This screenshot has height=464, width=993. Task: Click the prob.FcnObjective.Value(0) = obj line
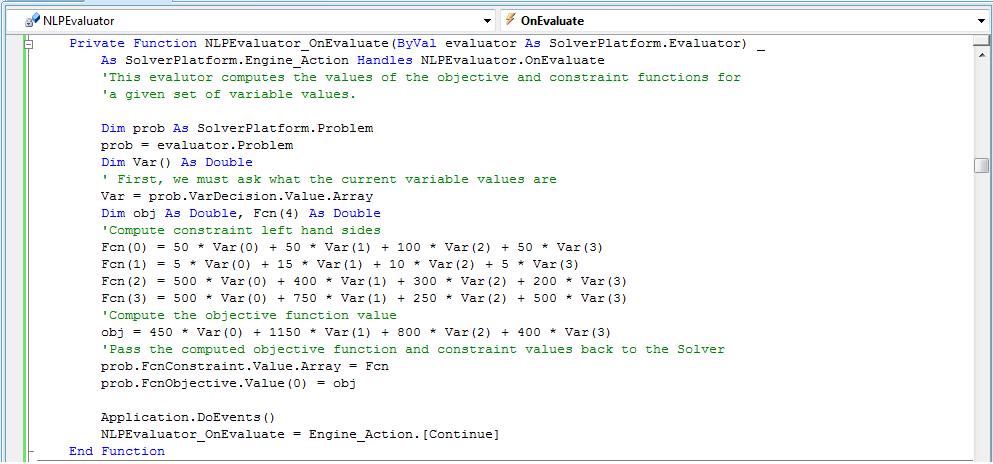click(229, 383)
